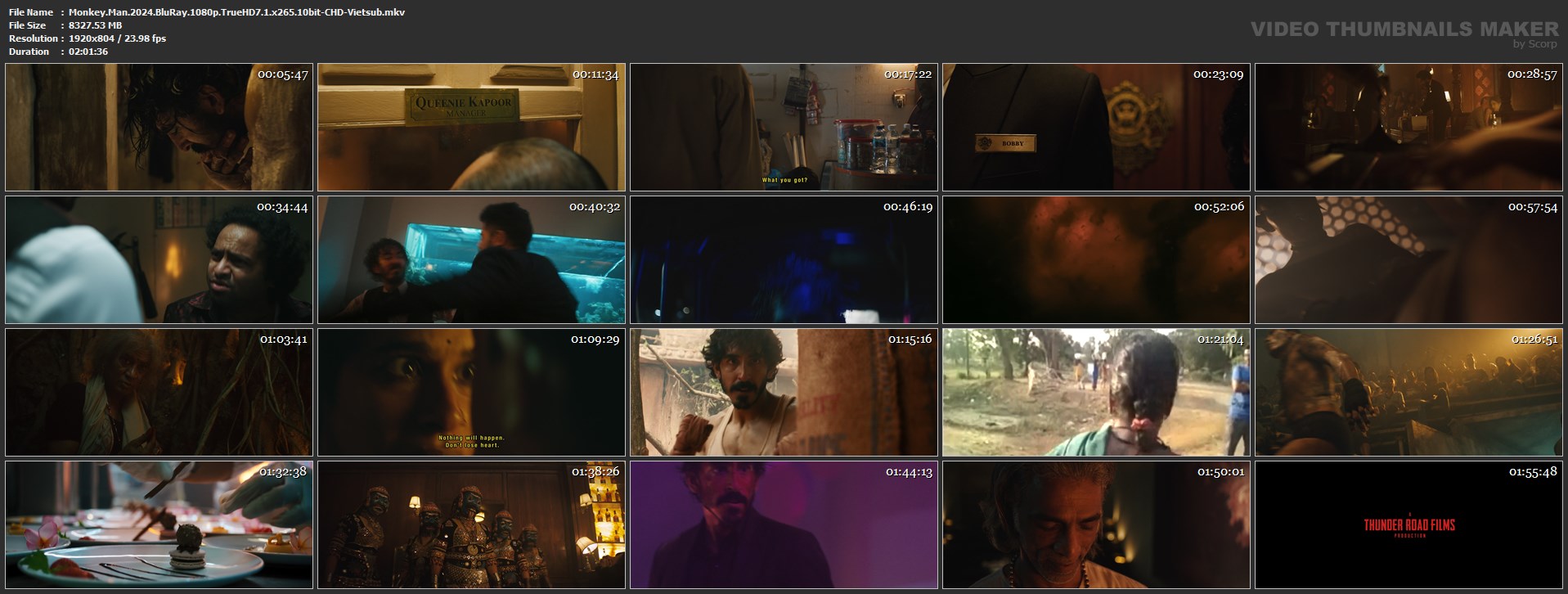1568x594 pixels.
Task: Select the dark blue thumbnail at 00:46:19
Action: click(x=784, y=259)
